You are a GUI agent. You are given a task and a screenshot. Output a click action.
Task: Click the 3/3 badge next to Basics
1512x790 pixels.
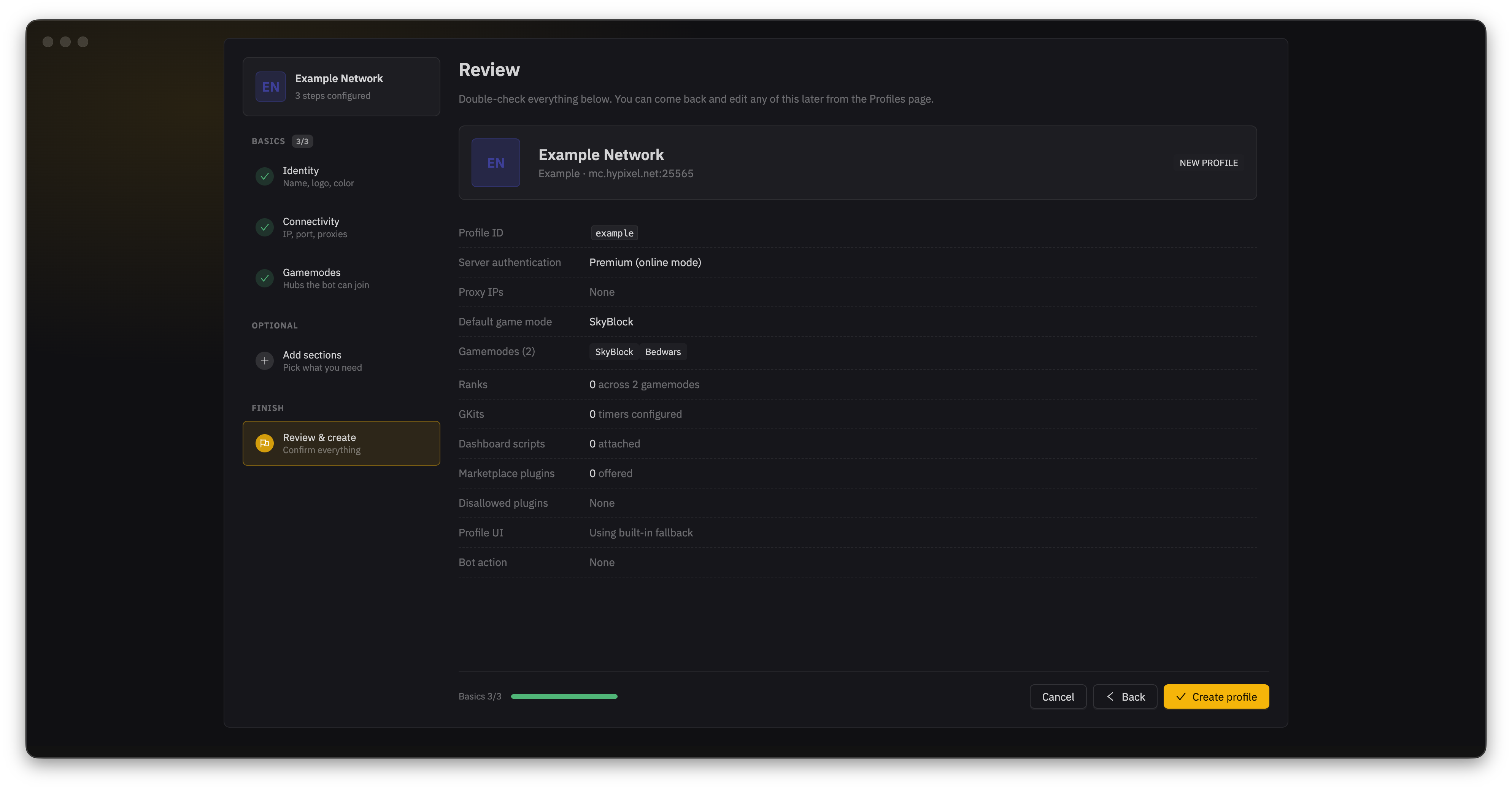pyautogui.click(x=302, y=141)
